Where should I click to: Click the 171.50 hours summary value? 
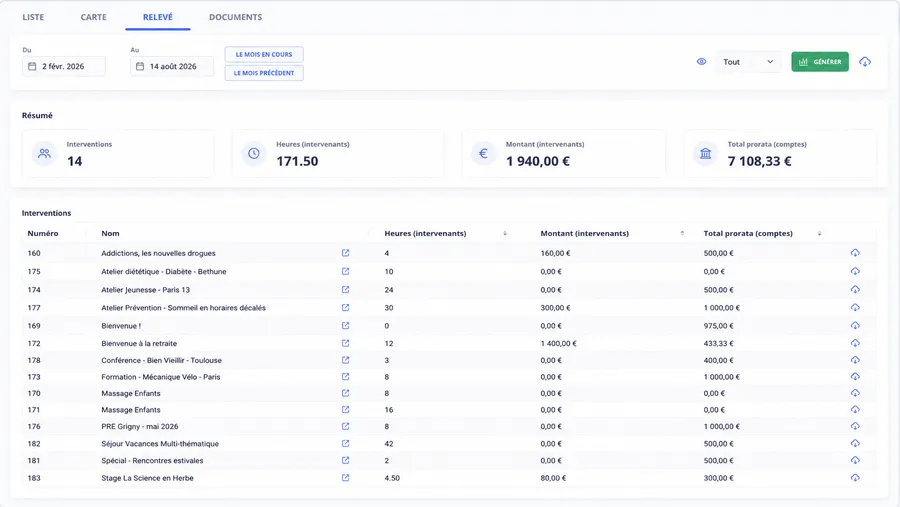[x=297, y=161]
